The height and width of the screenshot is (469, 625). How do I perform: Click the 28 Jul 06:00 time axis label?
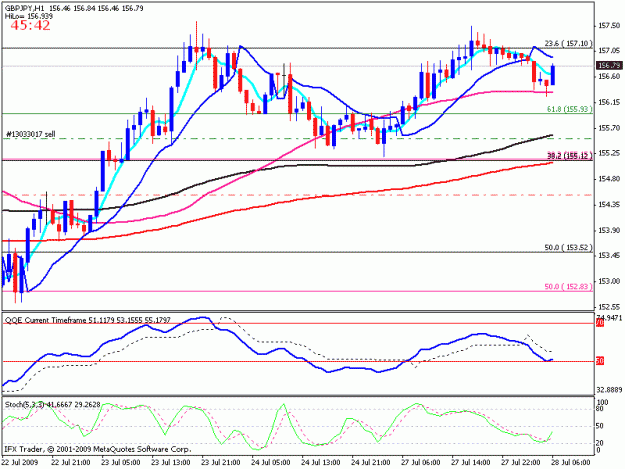click(571, 462)
